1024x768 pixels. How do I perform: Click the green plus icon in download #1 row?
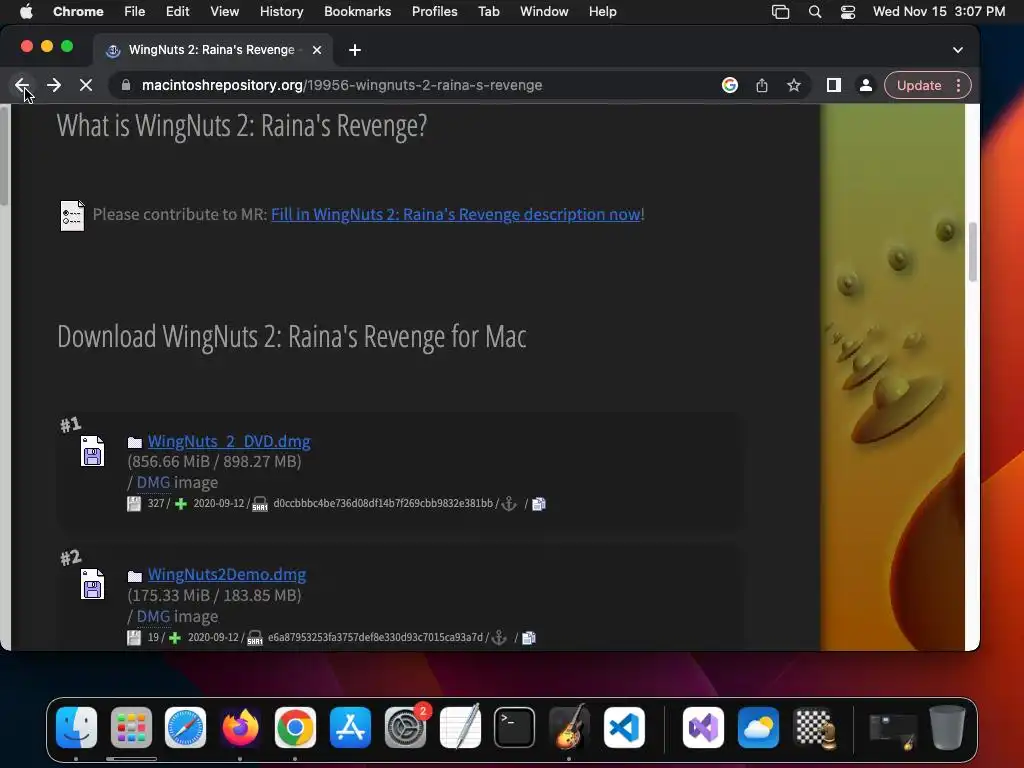point(181,504)
